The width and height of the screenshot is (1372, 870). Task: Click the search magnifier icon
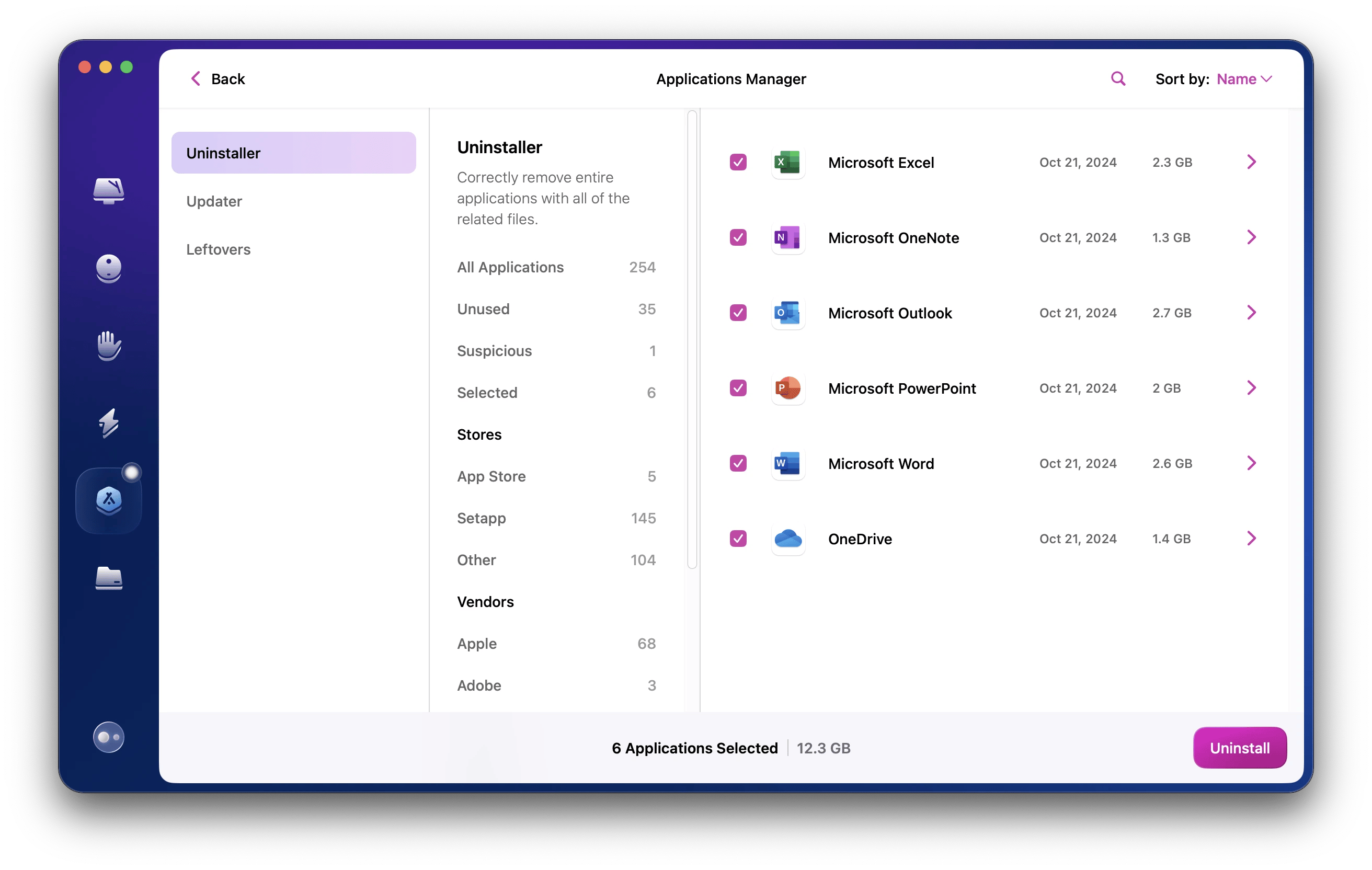click(x=1118, y=78)
